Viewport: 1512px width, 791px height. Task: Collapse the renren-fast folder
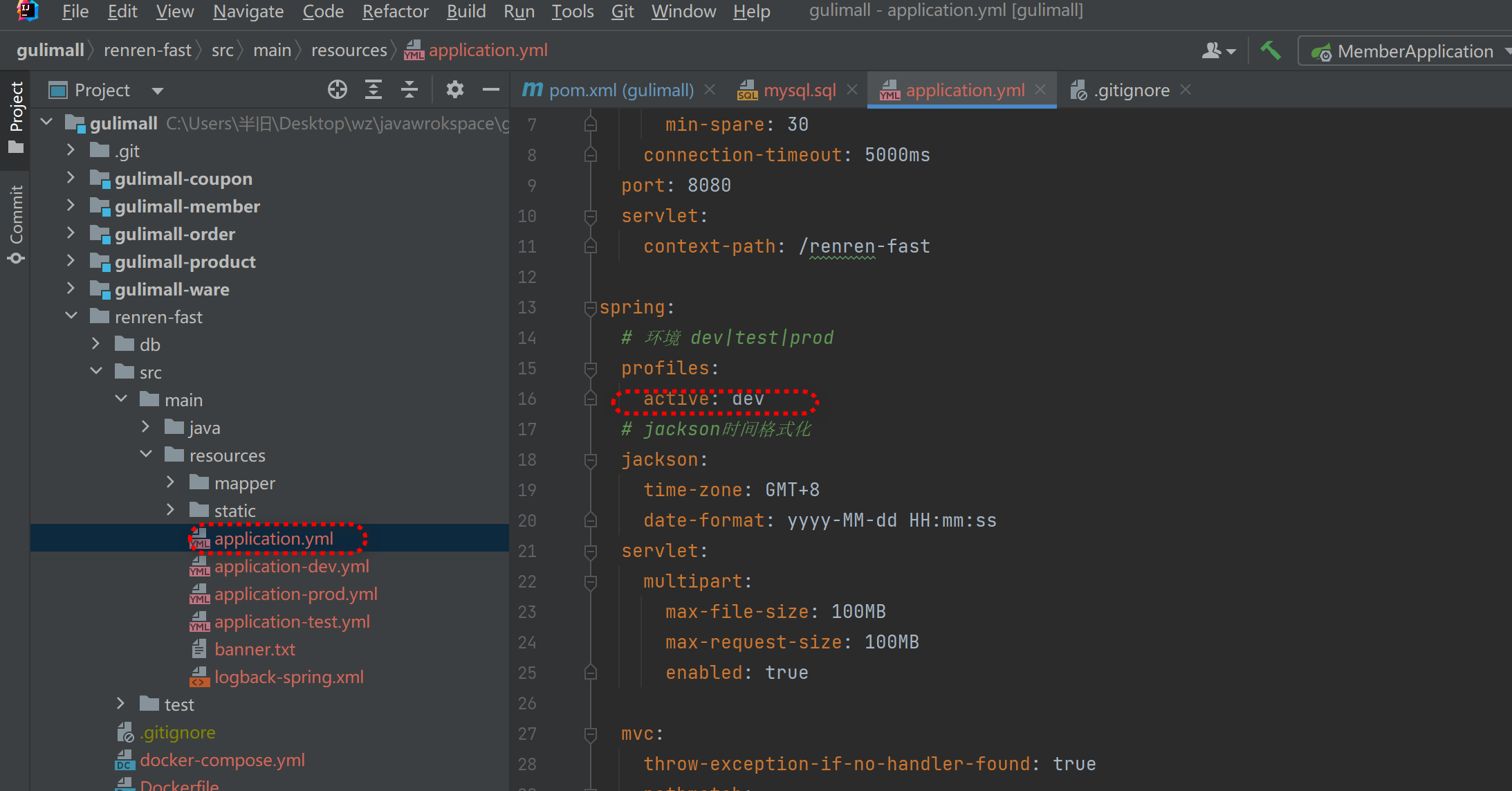pos(71,316)
